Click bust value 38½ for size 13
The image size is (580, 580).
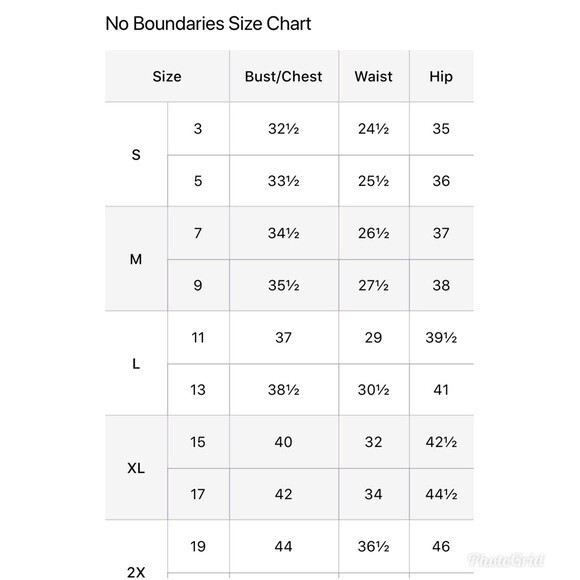click(x=283, y=390)
